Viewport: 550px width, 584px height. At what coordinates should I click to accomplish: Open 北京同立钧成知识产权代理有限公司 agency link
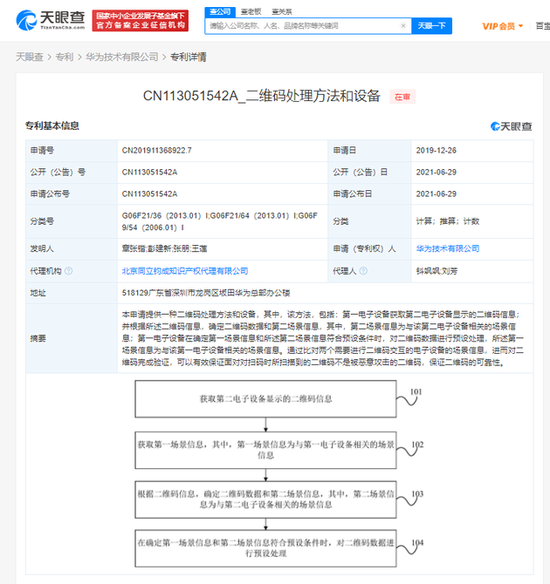(185, 271)
